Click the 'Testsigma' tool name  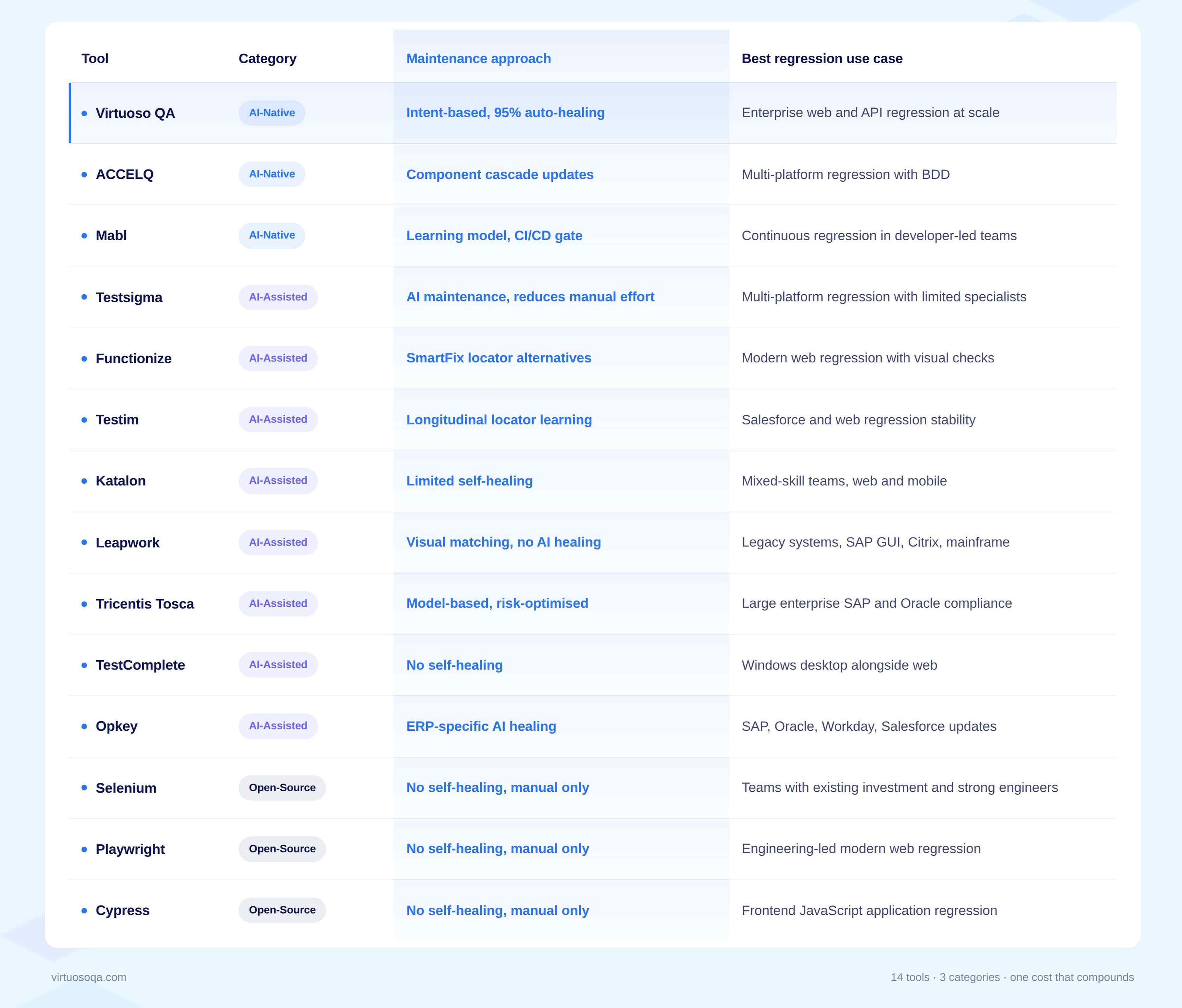click(x=129, y=297)
